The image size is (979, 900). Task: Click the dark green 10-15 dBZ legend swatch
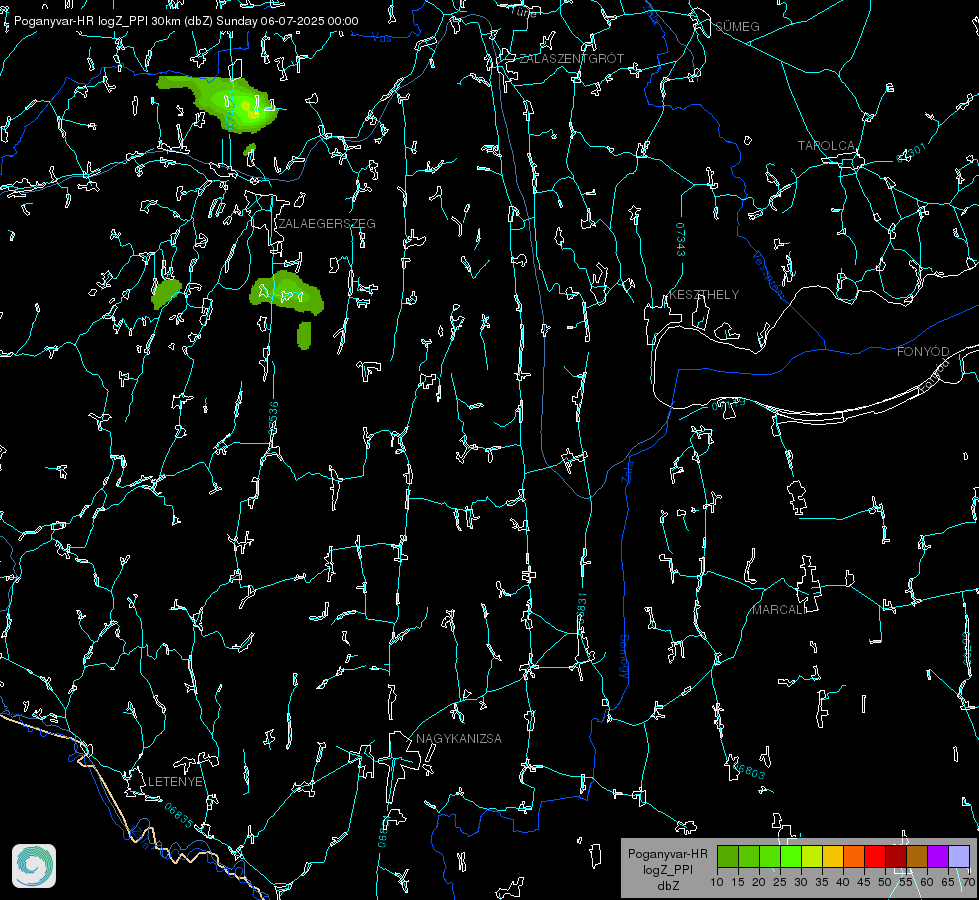728,856
